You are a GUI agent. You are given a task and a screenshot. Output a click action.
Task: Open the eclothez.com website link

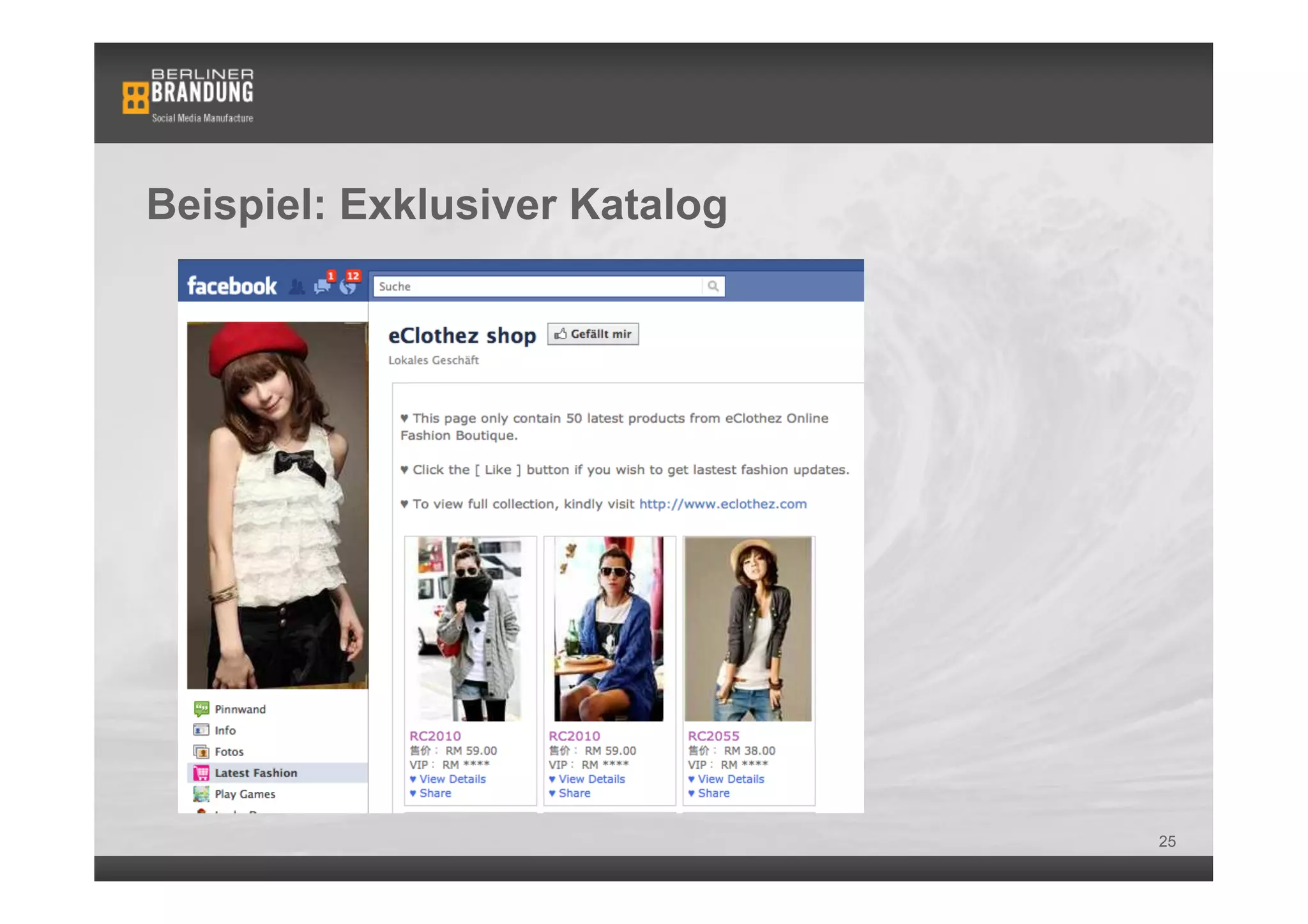click(x=723, y=504)
